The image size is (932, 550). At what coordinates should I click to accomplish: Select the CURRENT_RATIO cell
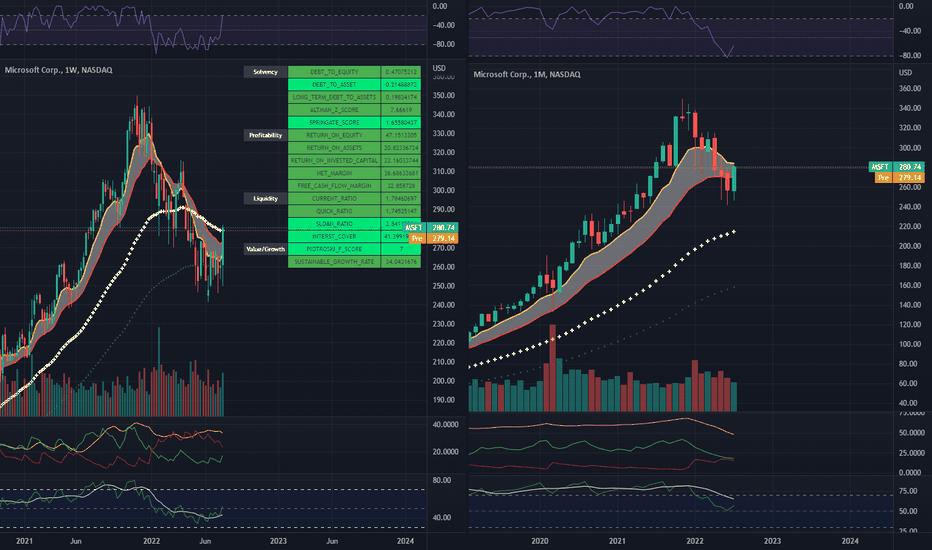pyautogui.click(x=334, y=199)
